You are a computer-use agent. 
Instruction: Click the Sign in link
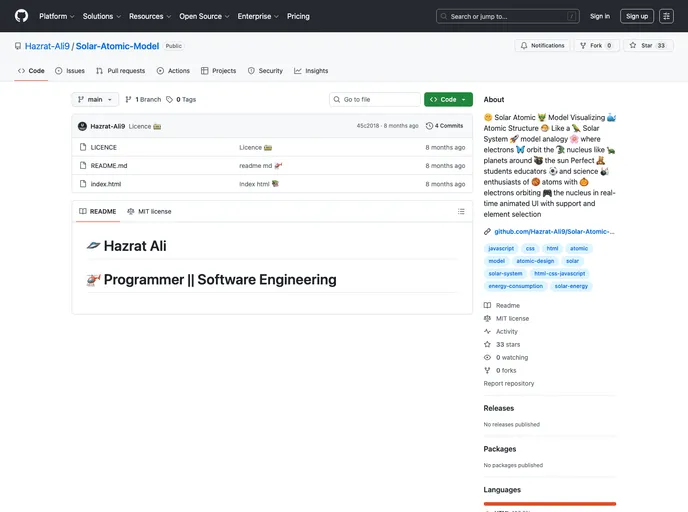599,16
